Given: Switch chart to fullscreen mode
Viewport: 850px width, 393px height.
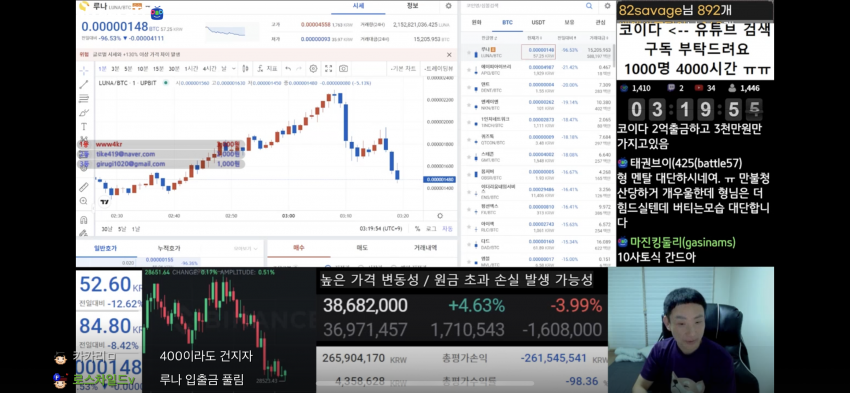Looking at the screenshot, I should tap(329, 68).
